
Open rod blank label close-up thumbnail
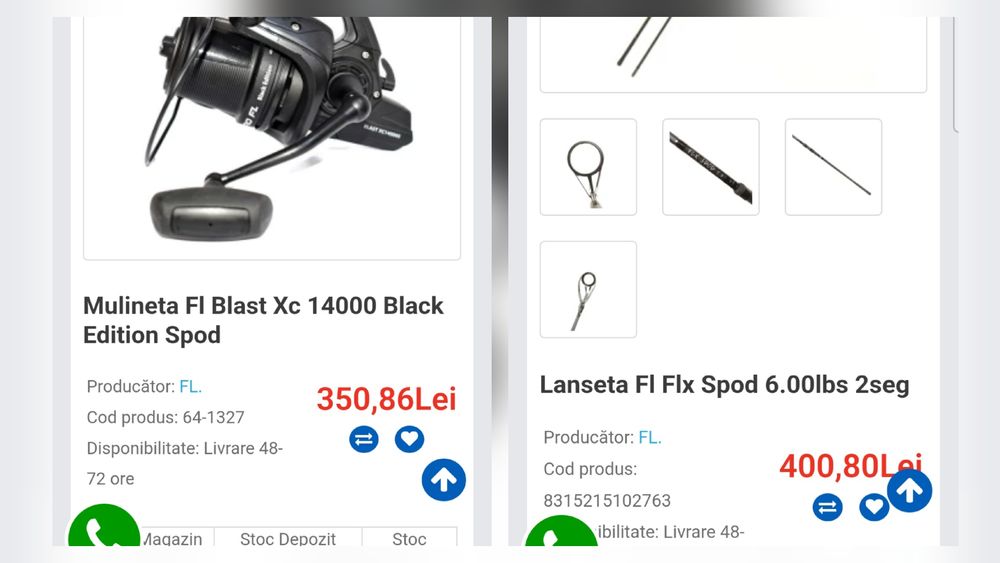pos(710,167)
